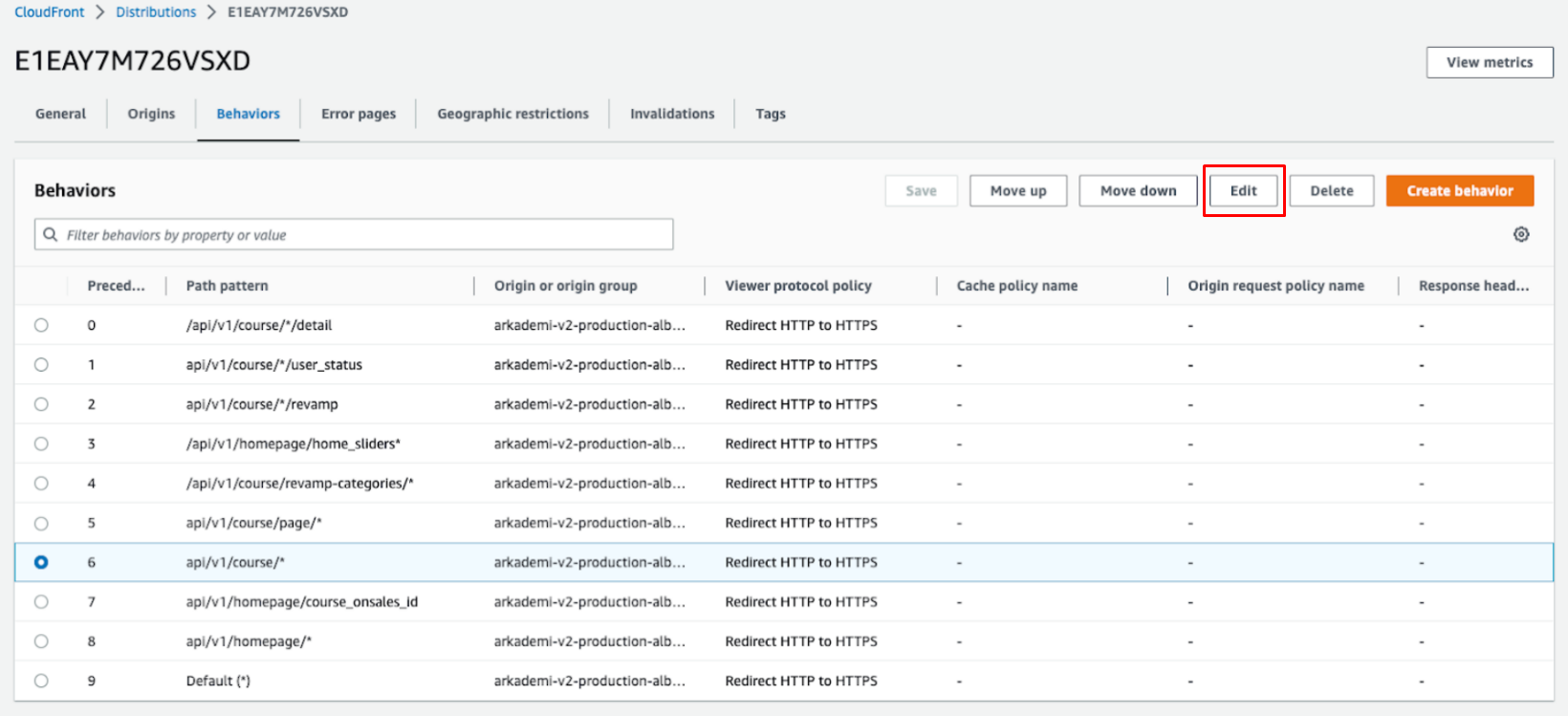Viewport: 1568px width, 716px height.
Task: Click the Path pattern column header
Action: tap(228, 286)
